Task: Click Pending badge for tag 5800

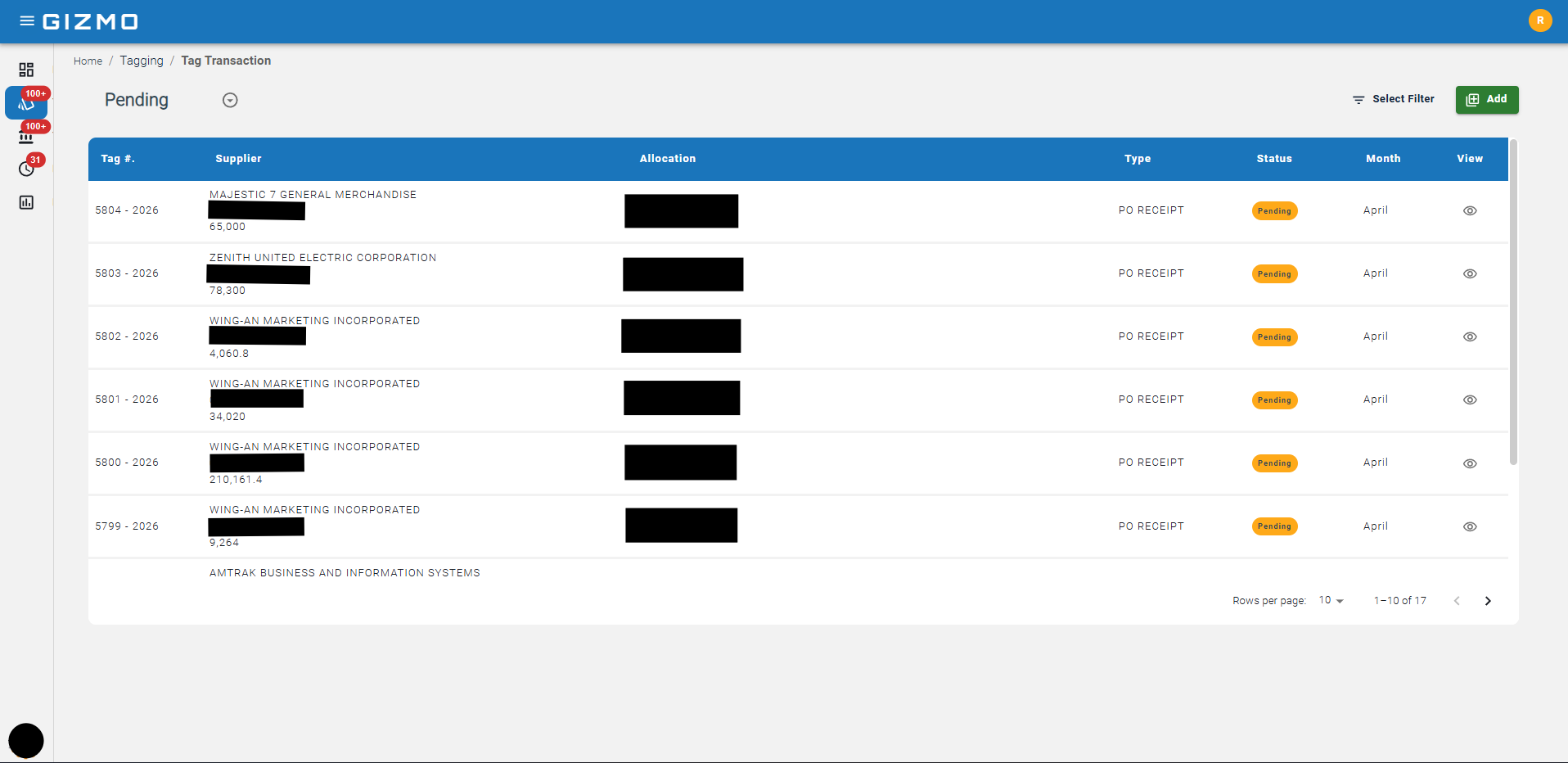Action: pyautogui.click(x=1274, y=463)
